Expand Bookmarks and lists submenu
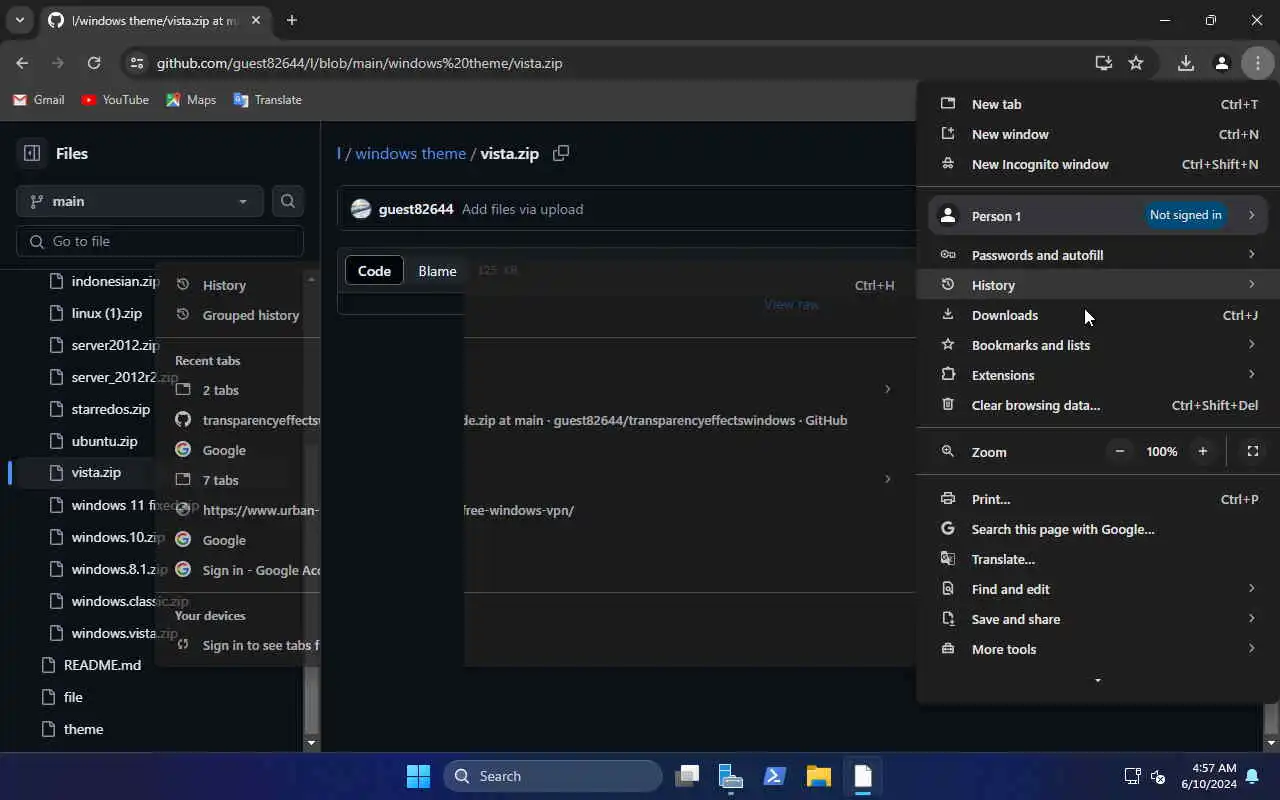The height and width of the screenshot is (800, 1280). tap(1098, 345)
